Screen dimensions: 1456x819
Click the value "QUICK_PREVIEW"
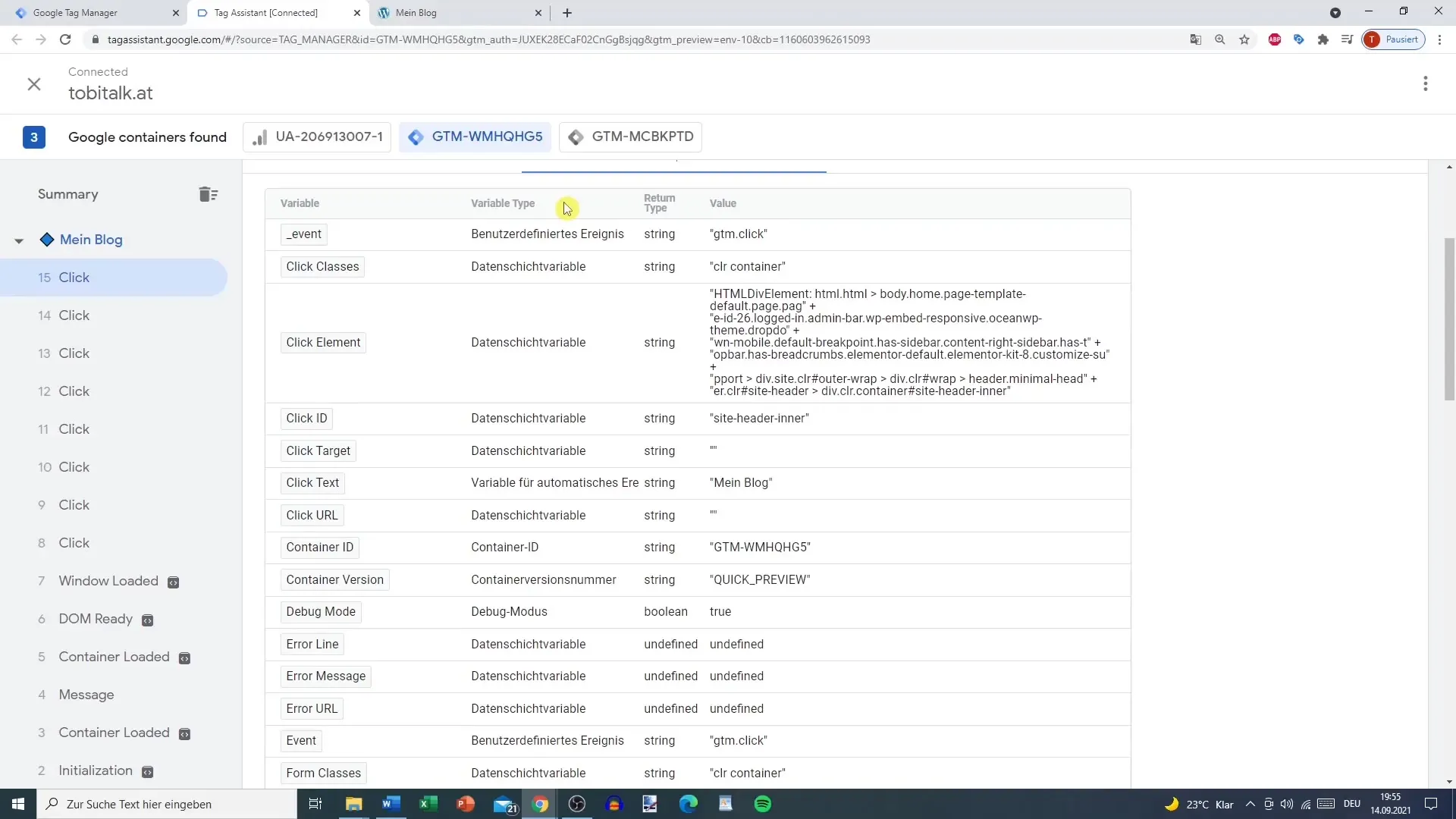[x=760, y=580]
